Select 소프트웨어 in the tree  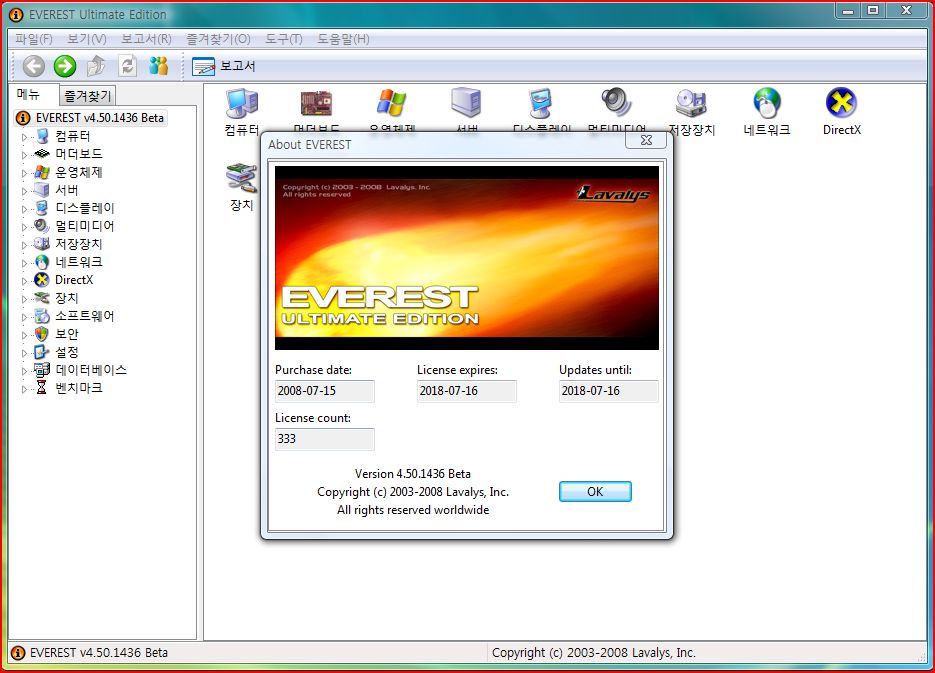pyautogui.click(x=85, y=316)
